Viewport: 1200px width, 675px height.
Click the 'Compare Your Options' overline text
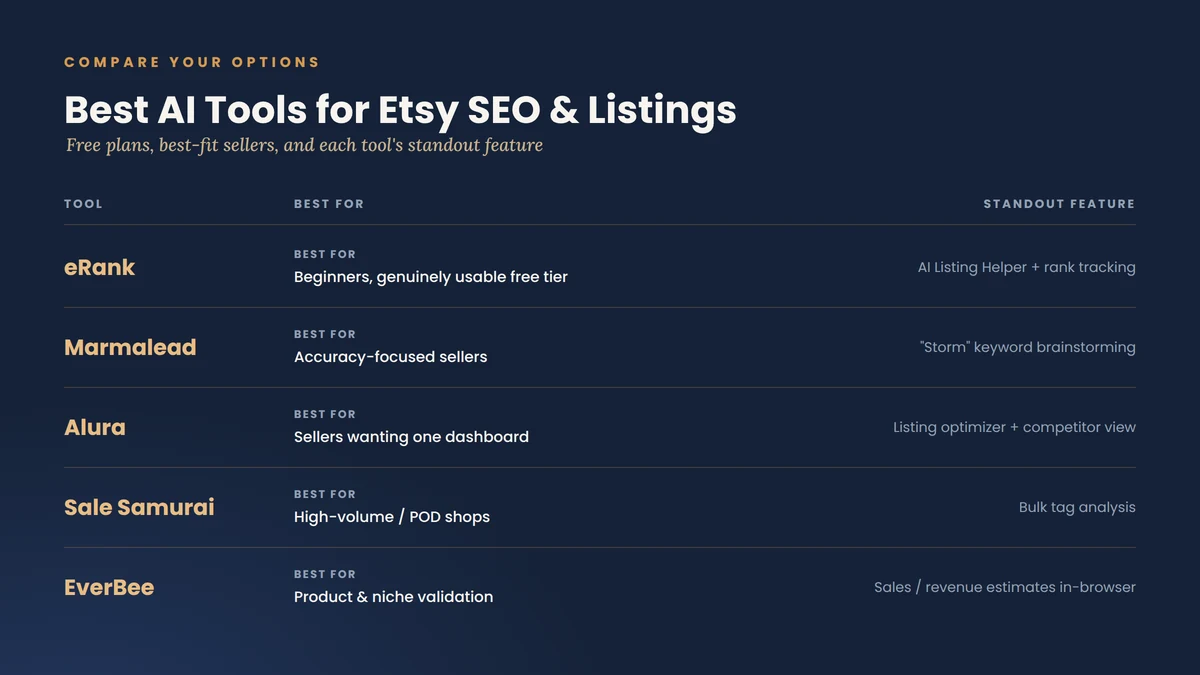pyautogui.click(x=192, y=62)
